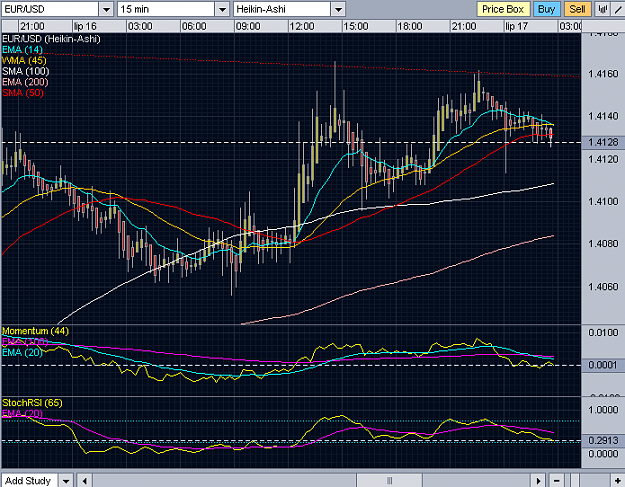
Task: Select the trend line drawing tool
Action: (618, 9)
